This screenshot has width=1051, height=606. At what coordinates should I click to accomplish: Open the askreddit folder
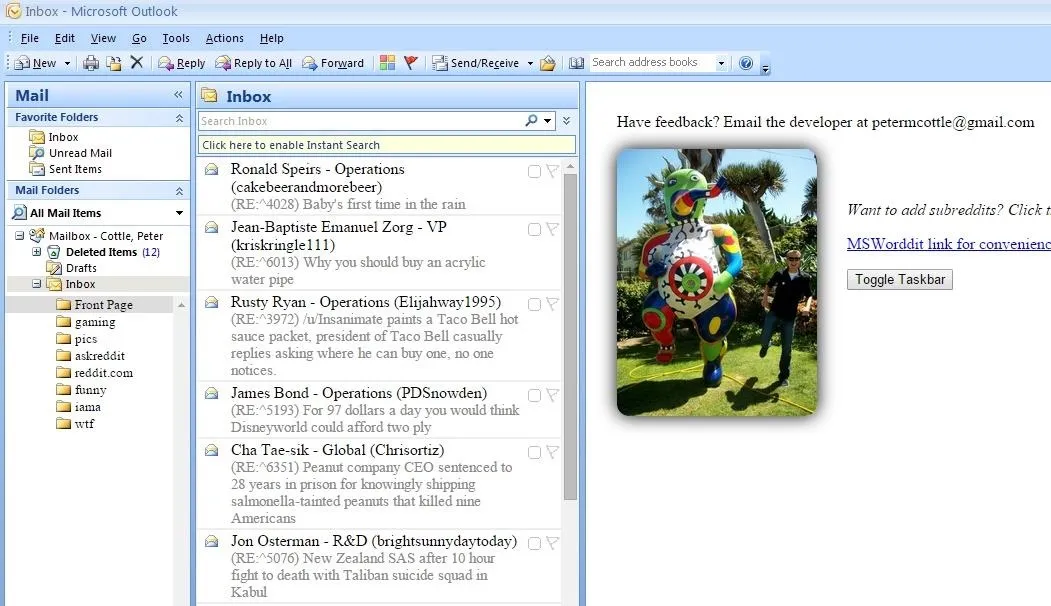pyautogui.click(x=91, y=355)
